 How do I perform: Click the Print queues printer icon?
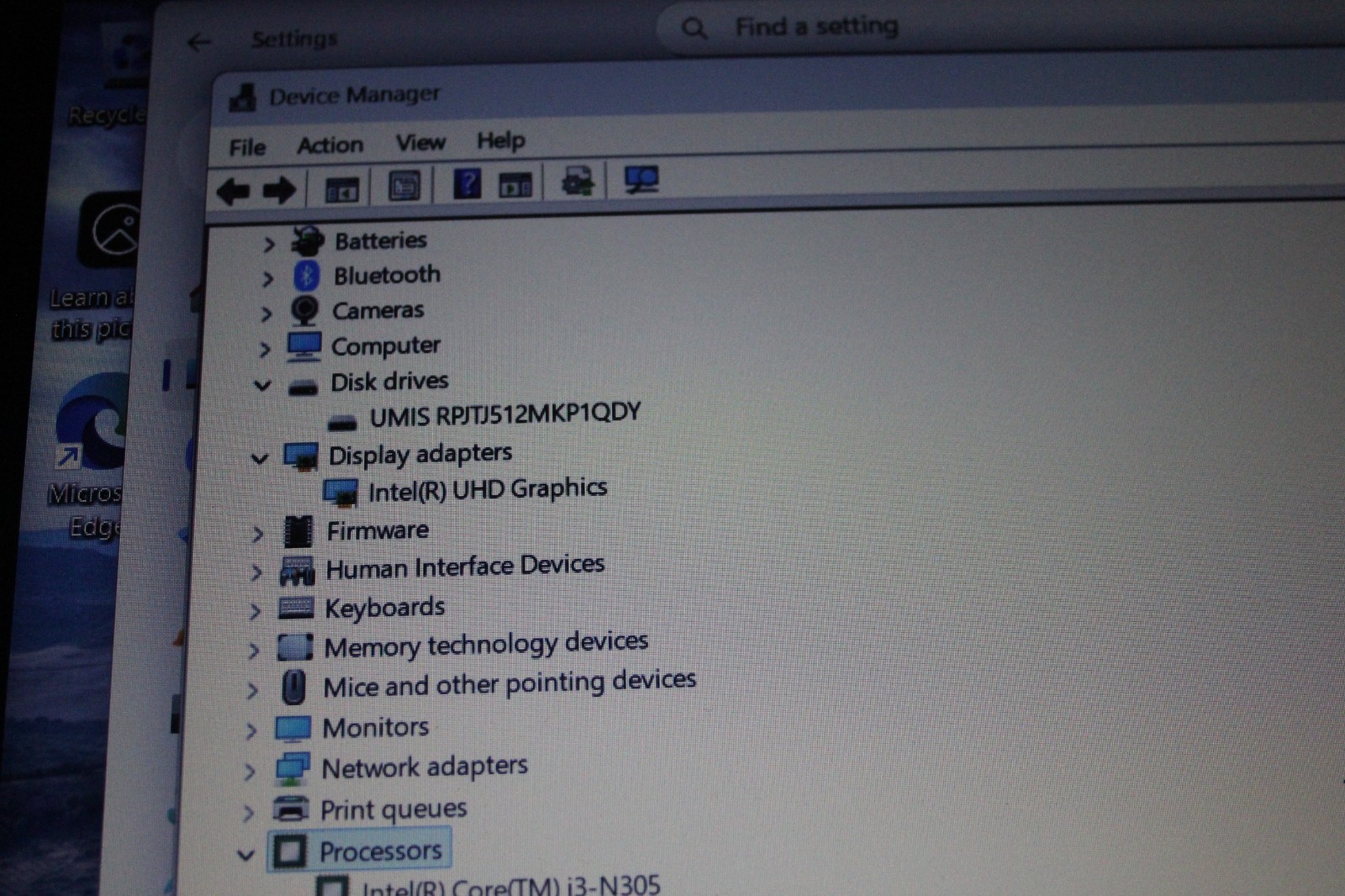pos(290,809)
